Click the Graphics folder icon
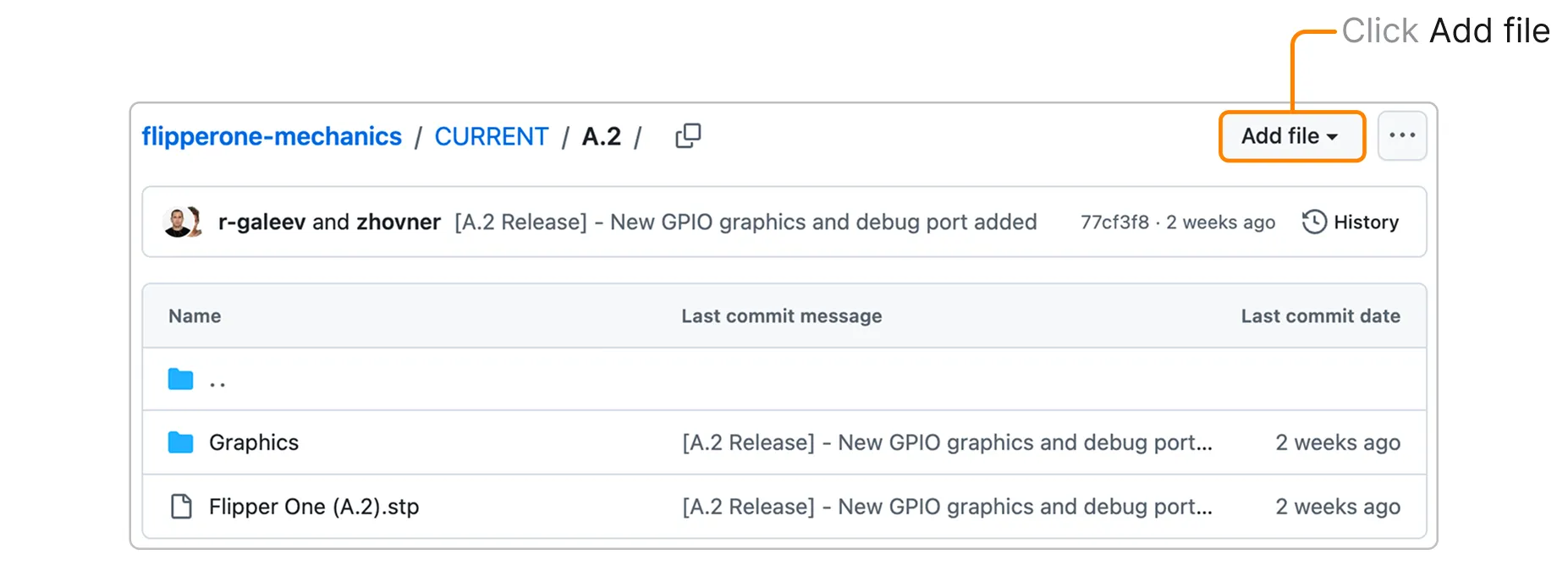Image resolution: width=1568 pixels, height=582 pixels. 180,442
